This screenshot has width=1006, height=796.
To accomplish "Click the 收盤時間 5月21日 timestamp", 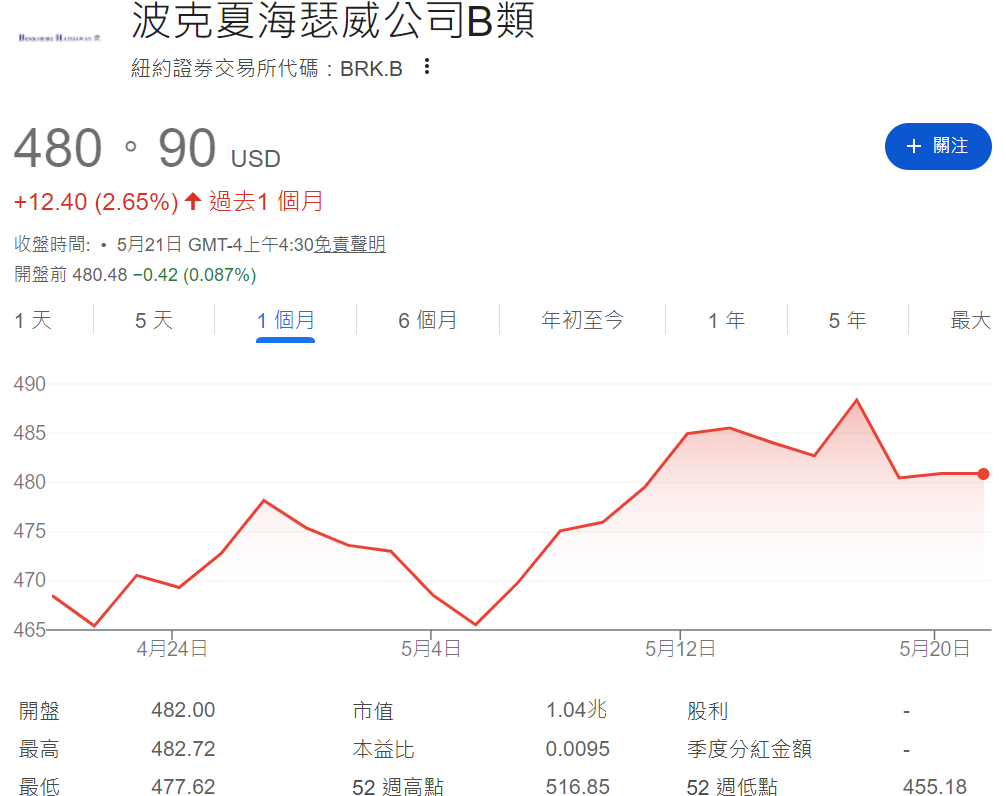I will (x=164, y=244).
